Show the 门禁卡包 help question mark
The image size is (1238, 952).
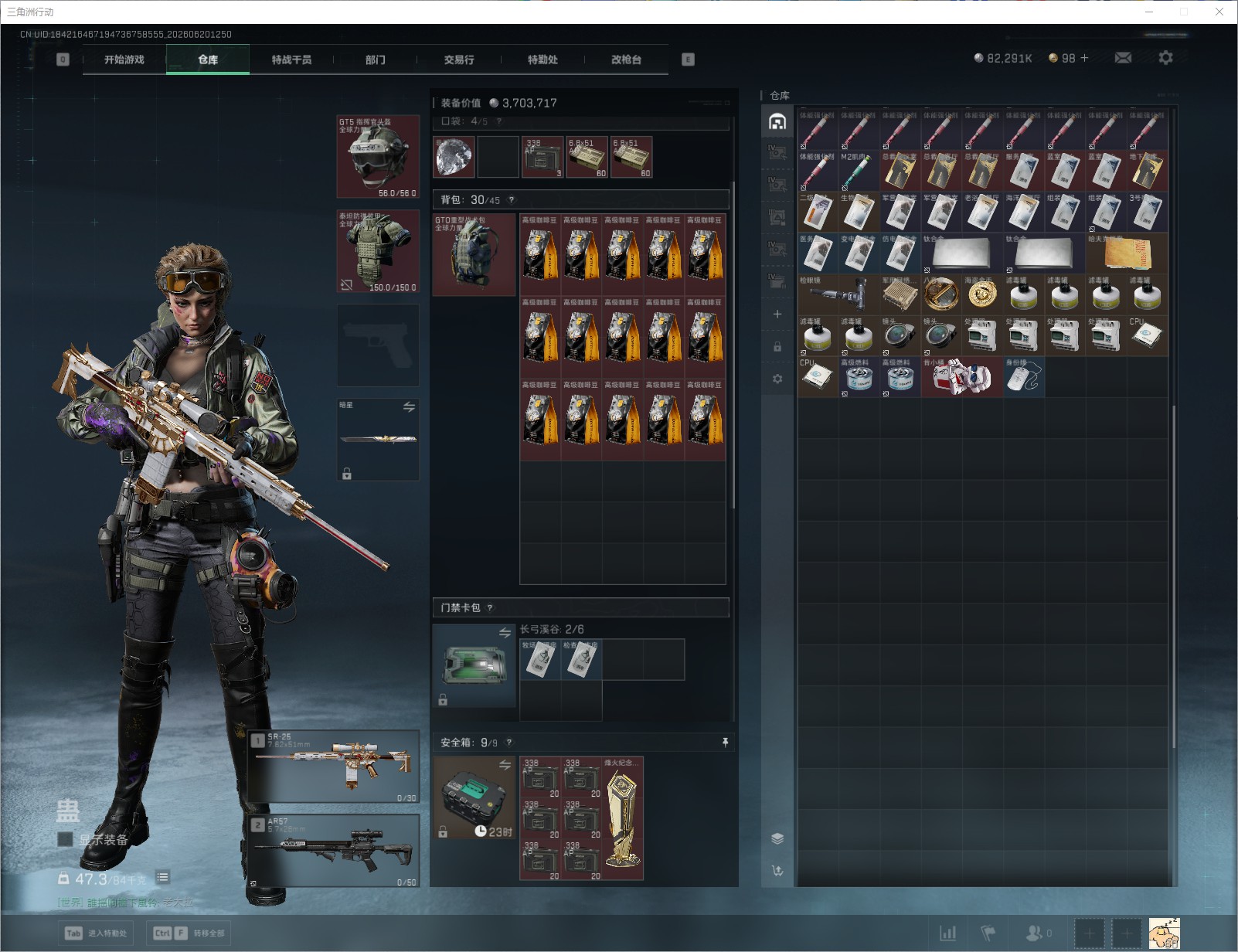(x=490, y=607)
